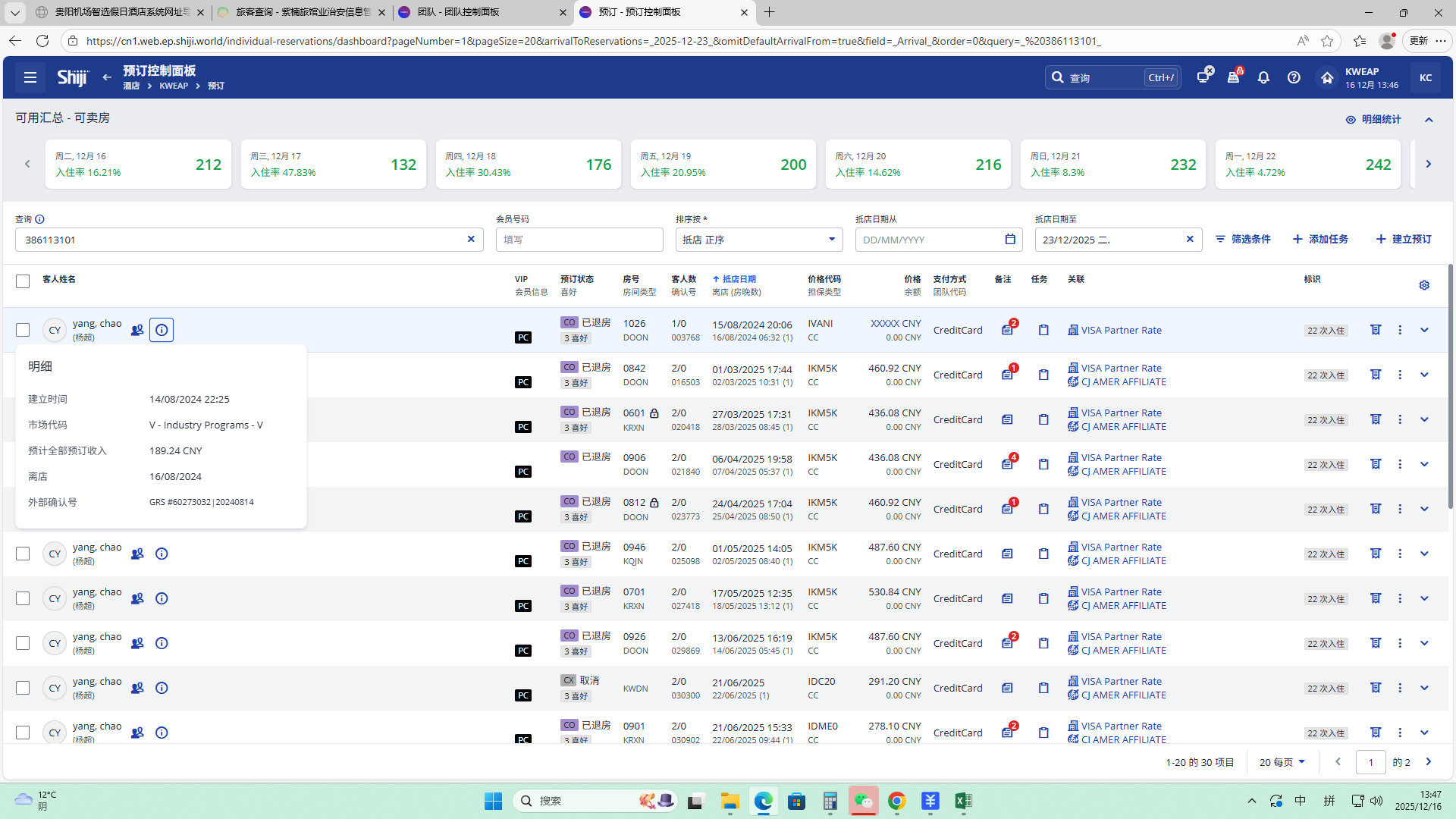Switch to the 团队控制面板 browser tab
This screenshot has height=819, width=1456.
pos(481,12)
